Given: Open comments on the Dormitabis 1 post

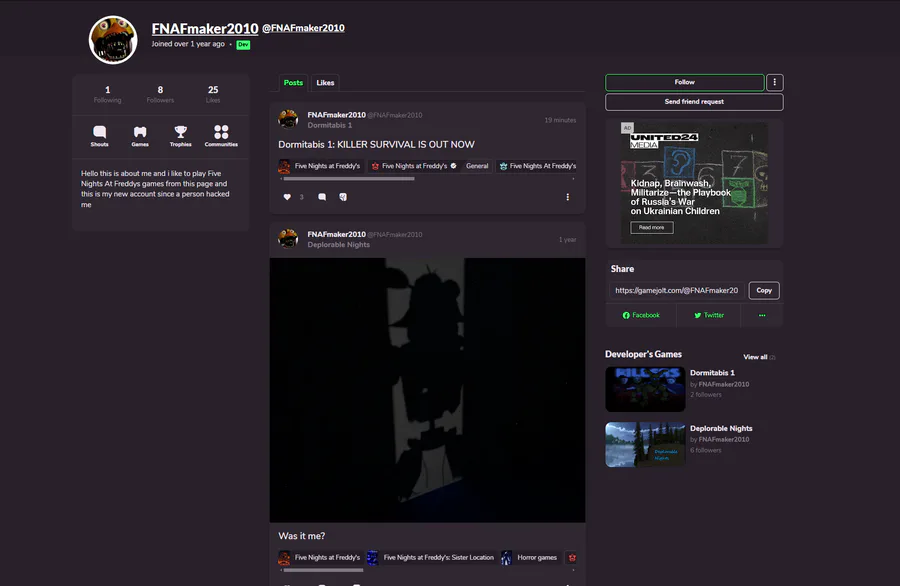Looking at the screenshot, I should pyautogui.click(x=322, y=197).
